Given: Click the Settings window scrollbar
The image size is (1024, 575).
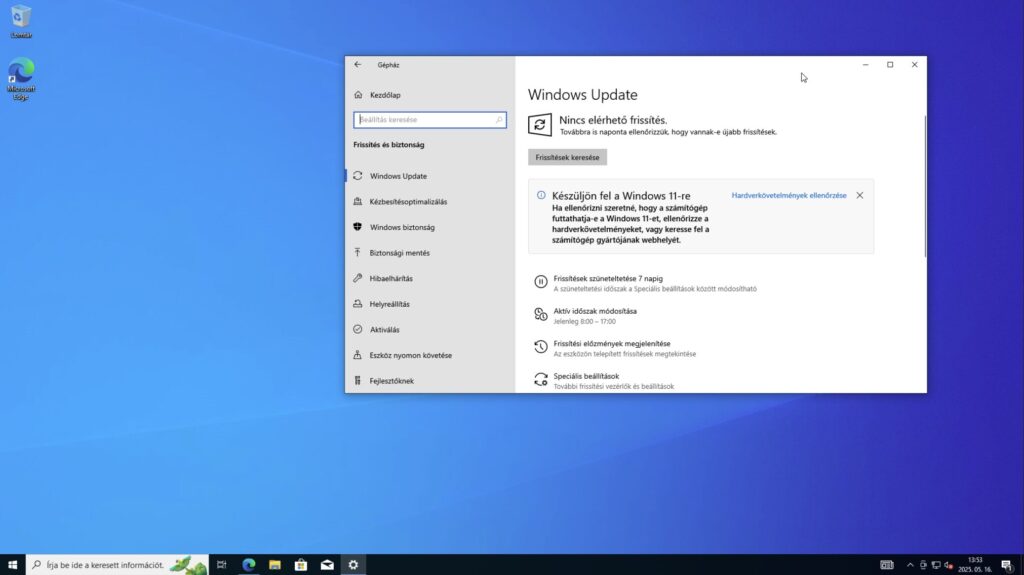Looking at the screenshot, I should click(924, 186).
